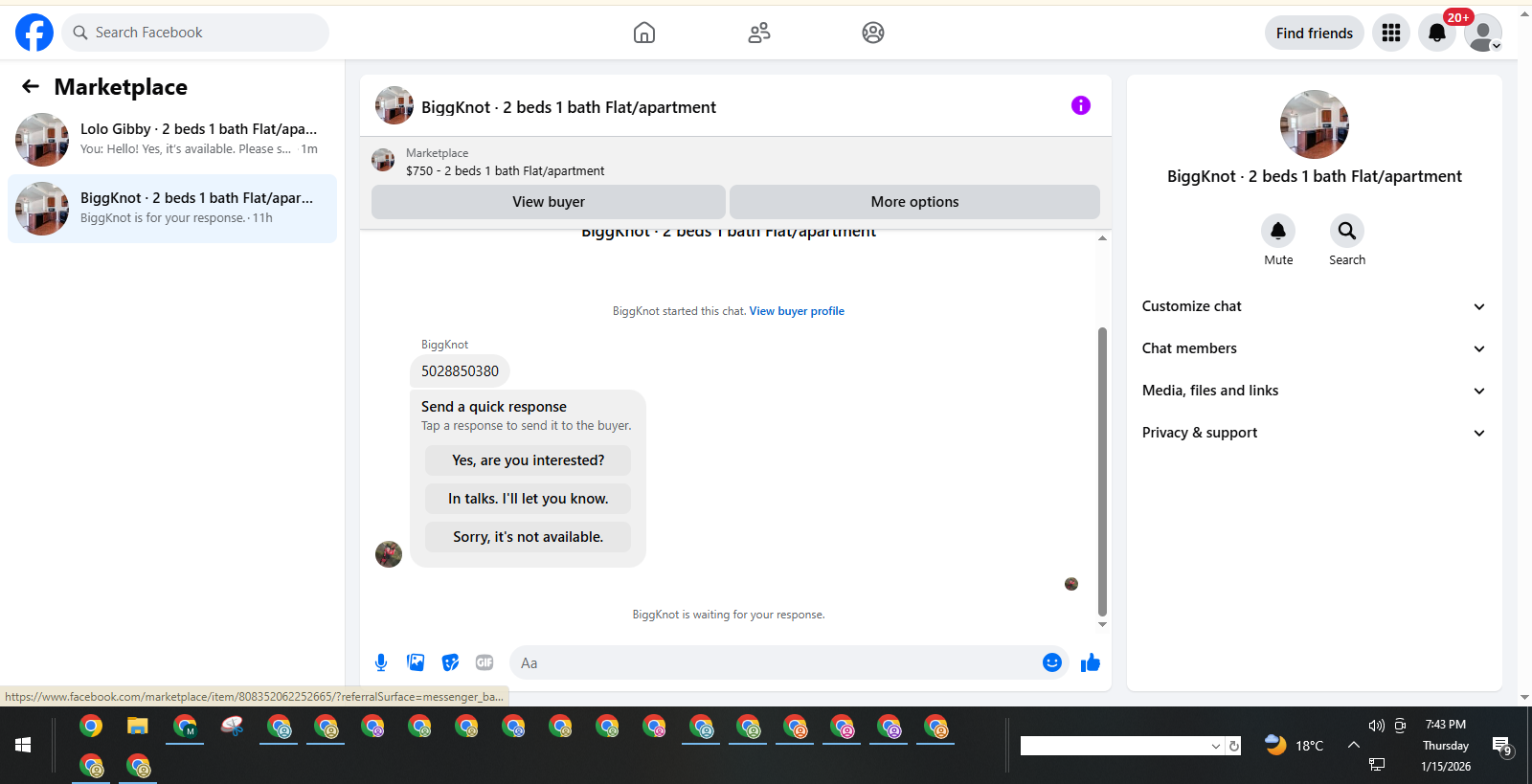This screenshot has height=784, width=1532.
Task: Click the Aa message input field
Action: (776, 662)
